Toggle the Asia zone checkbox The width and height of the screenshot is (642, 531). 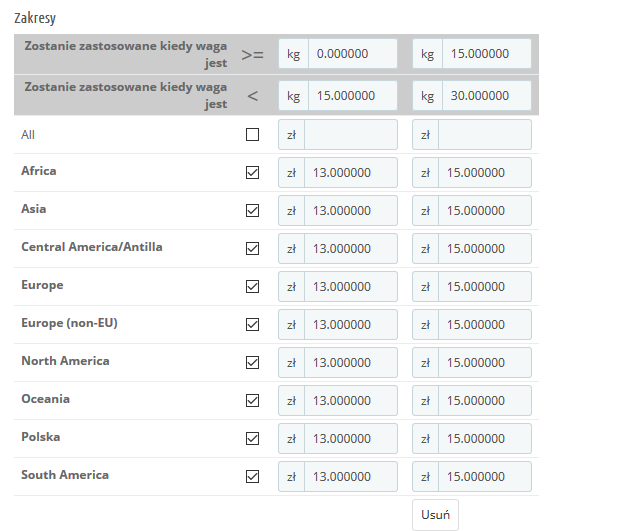point(252,211)
